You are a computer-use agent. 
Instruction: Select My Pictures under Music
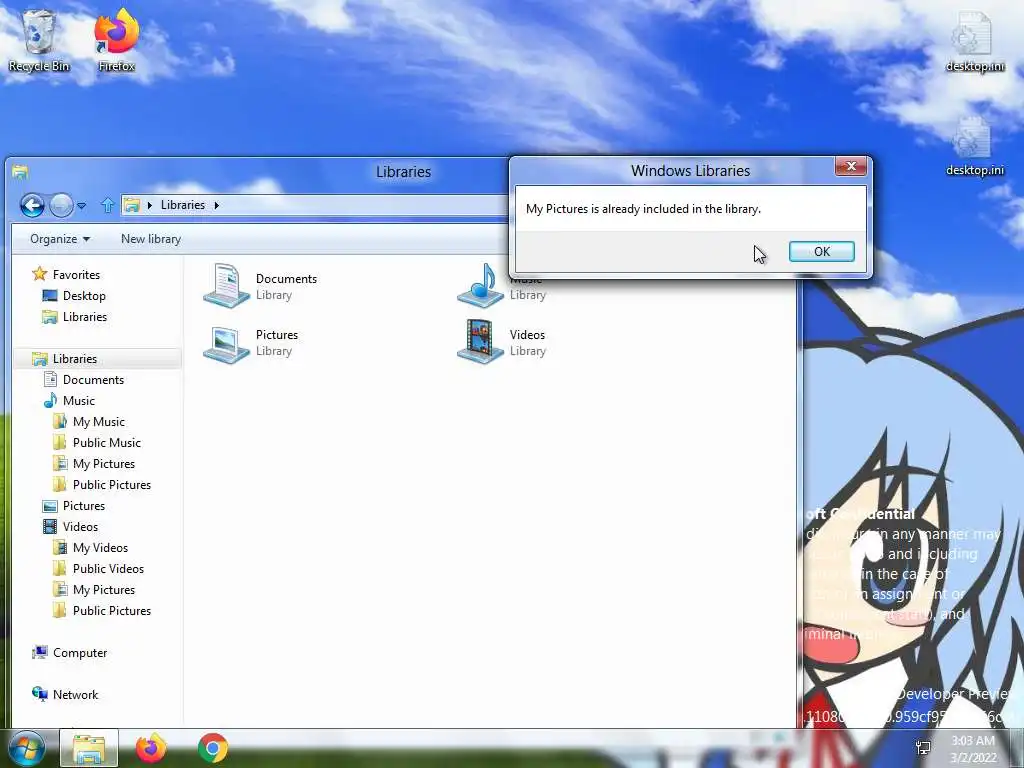point(104,464)
